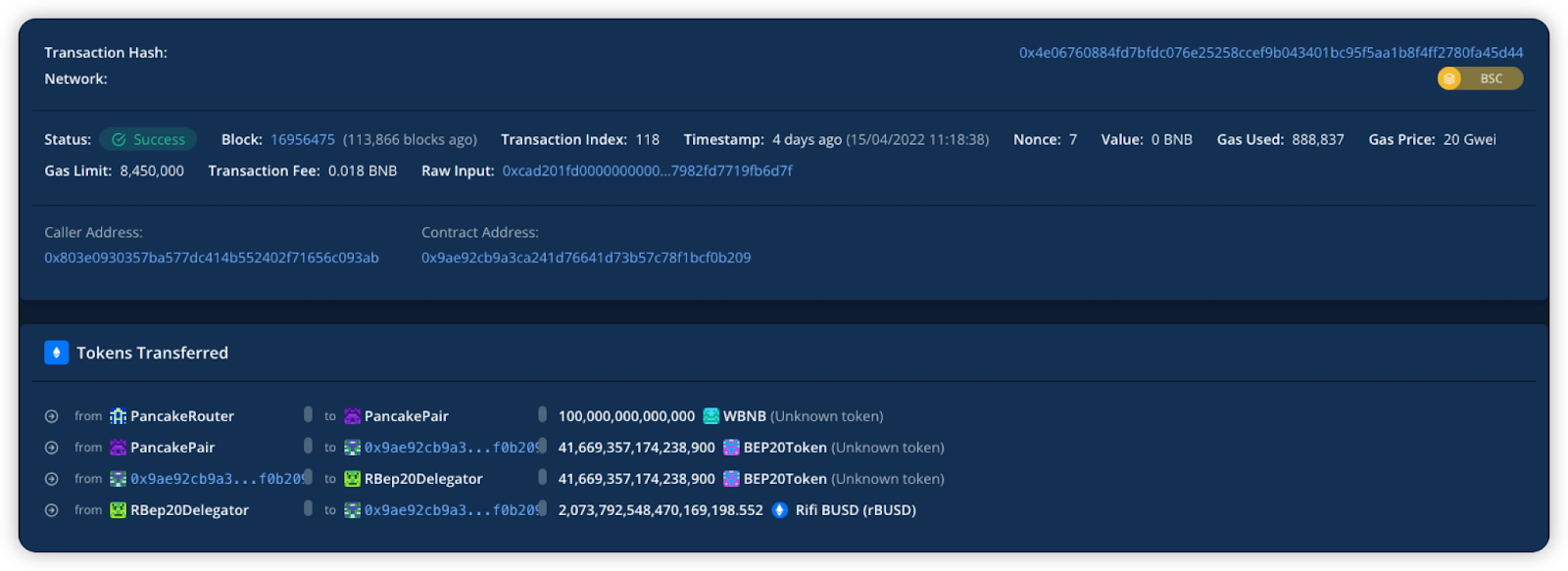
Task: Click the PancakeRouter identicon in first row
Action: (x=118, y=416)
